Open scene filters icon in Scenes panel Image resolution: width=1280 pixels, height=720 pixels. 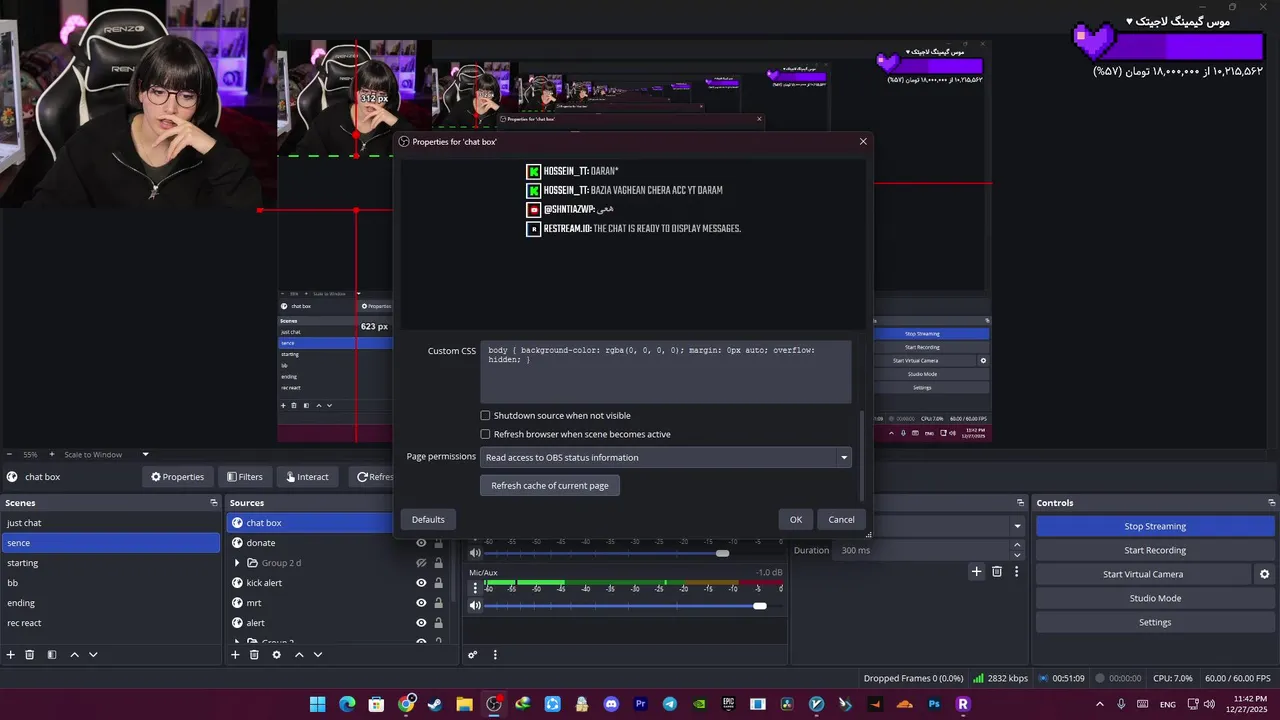coord(51,655)
